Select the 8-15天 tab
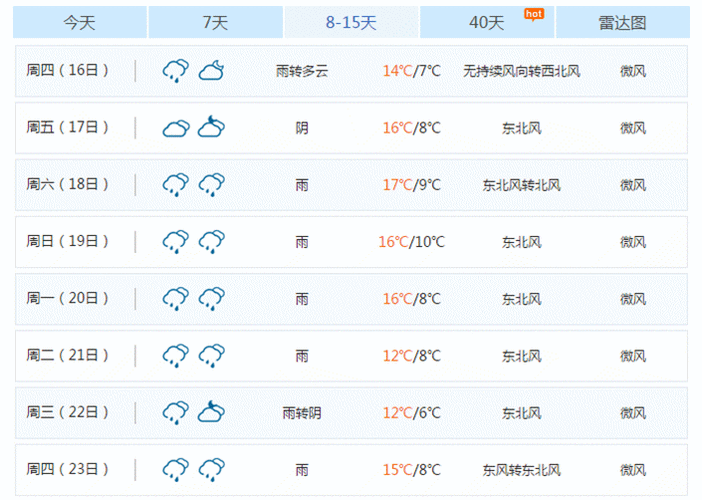The image size is (702, 500). [351, 22]
